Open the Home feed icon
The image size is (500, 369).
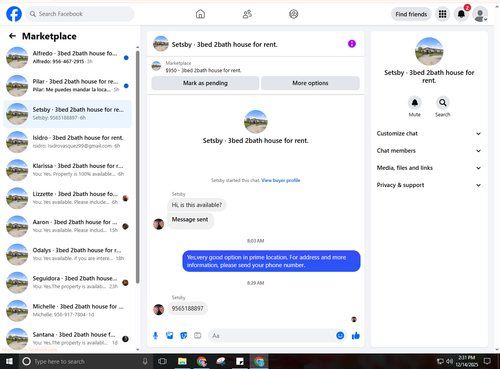tap(200, 14)
